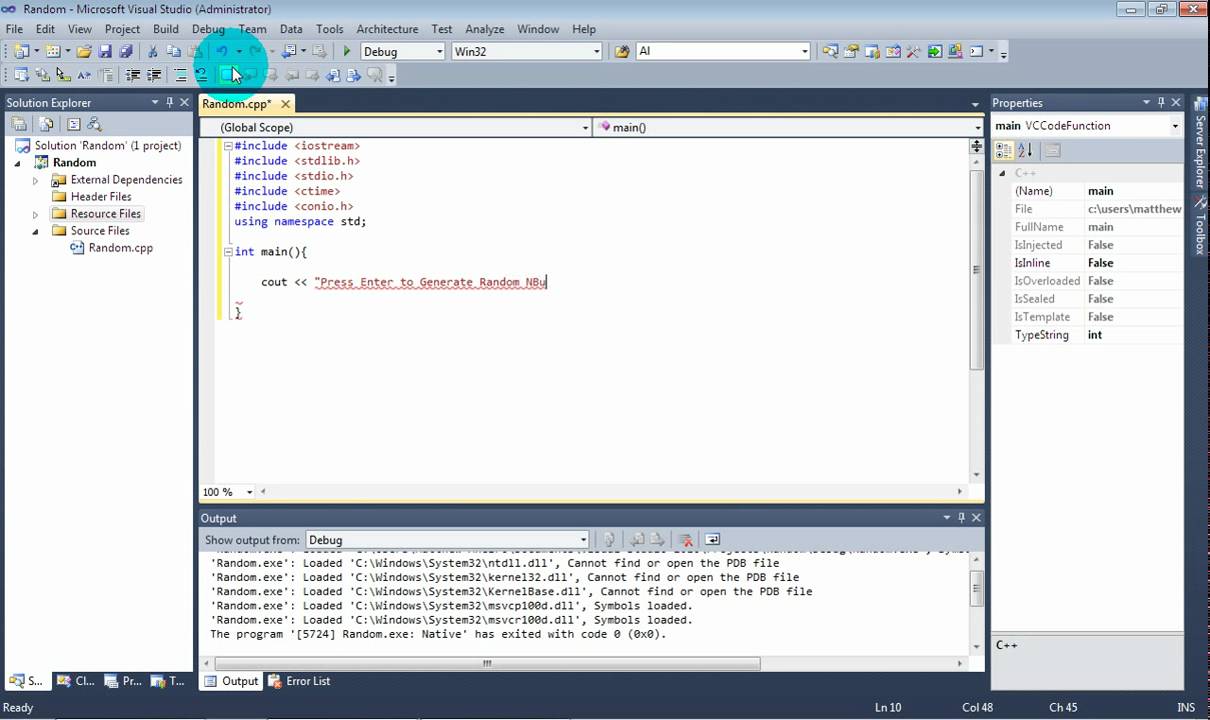Open the Win32 platform dropdown
Viewport: 1210px width, 720px height.
click(596, 52)
